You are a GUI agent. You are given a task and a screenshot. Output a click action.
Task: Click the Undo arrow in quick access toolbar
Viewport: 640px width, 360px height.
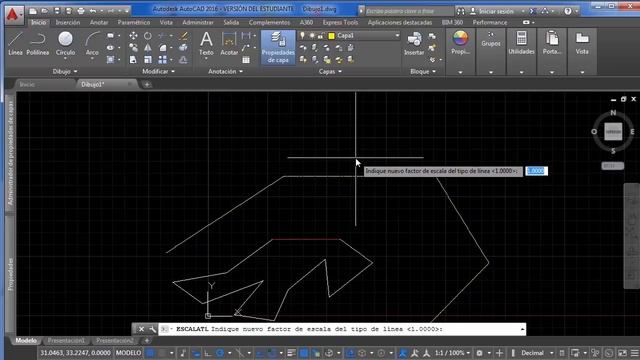point(93,11)
